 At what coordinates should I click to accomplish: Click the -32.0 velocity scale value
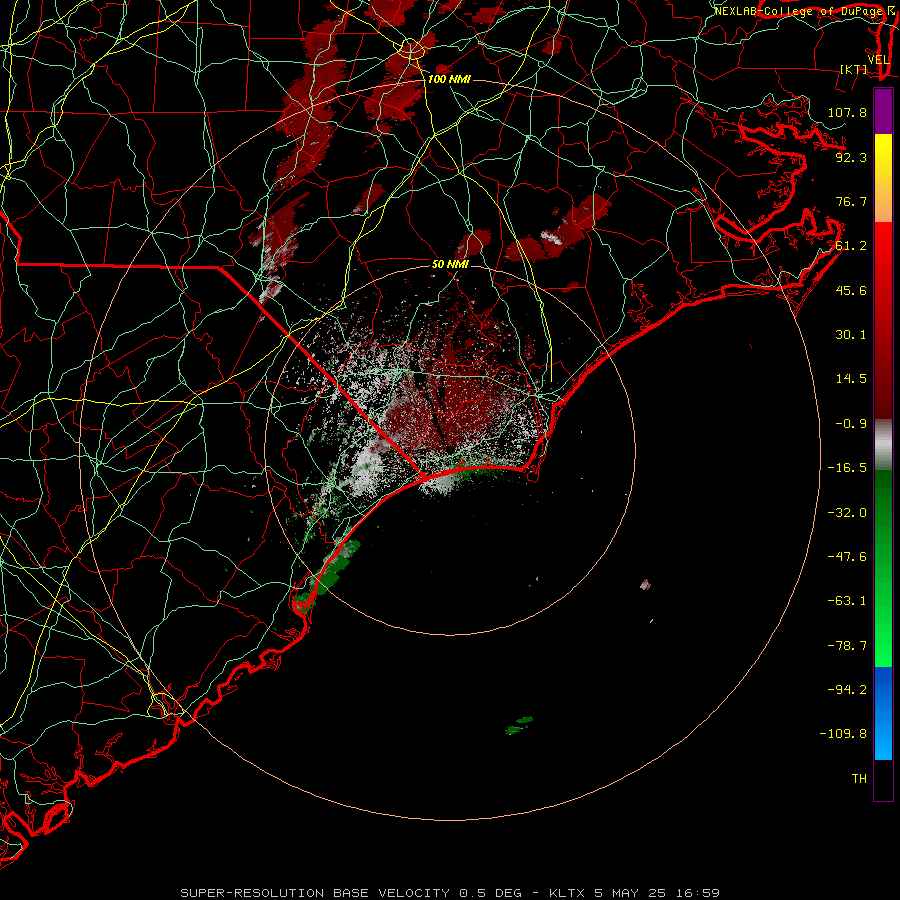coord(847,513)
